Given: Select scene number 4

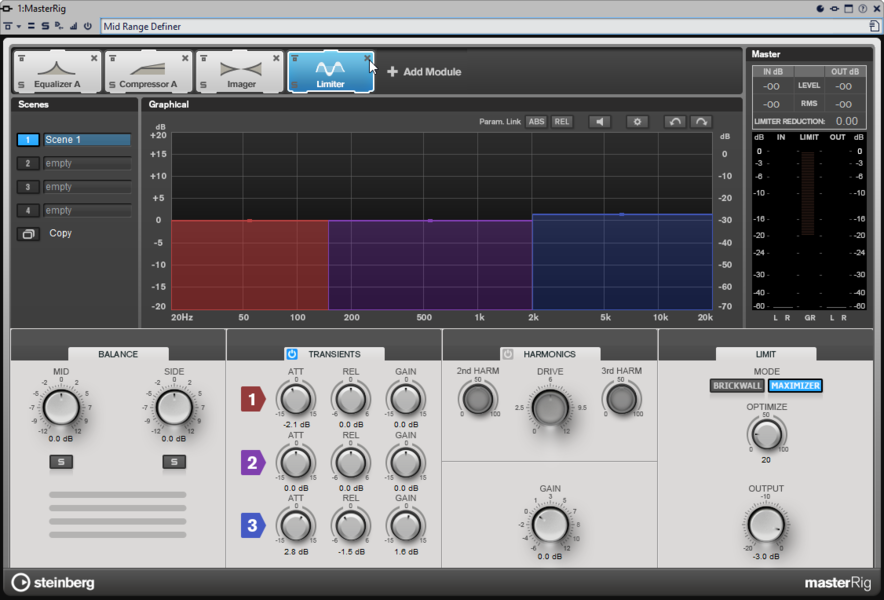Looking at the screenshot, I should click(x=28, y=211).
